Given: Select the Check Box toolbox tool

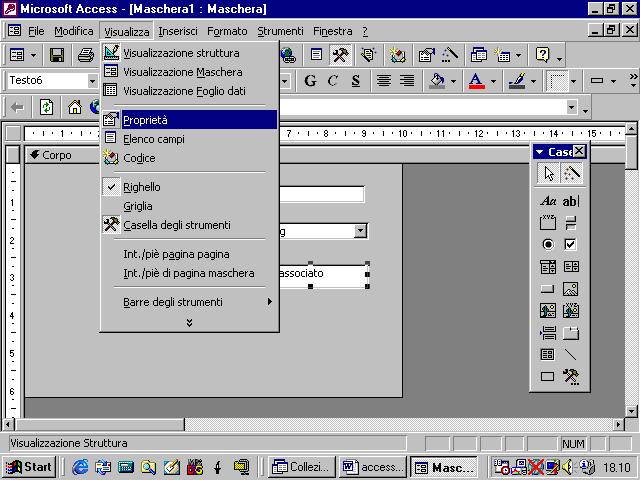Looking at the screenshot, I should click(571, 244).
